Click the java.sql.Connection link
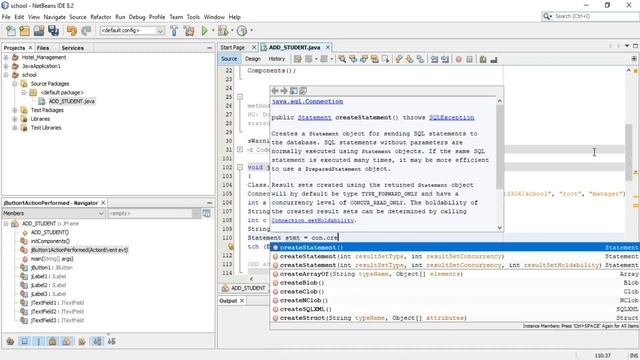The height and width of the screenshot is (360, 640). (x=308, y=101)
